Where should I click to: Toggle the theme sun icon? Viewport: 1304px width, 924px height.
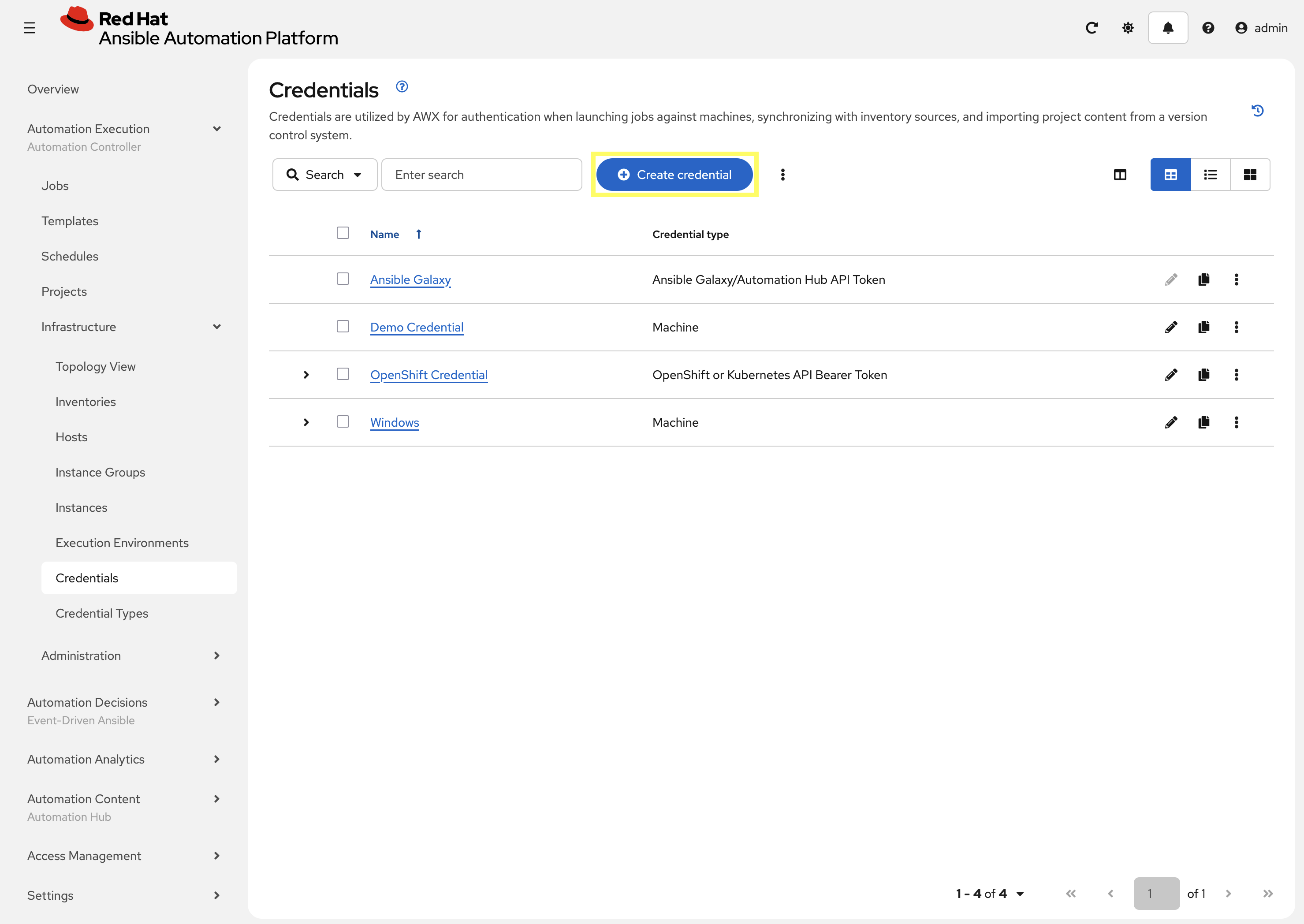coord(1128,28)
